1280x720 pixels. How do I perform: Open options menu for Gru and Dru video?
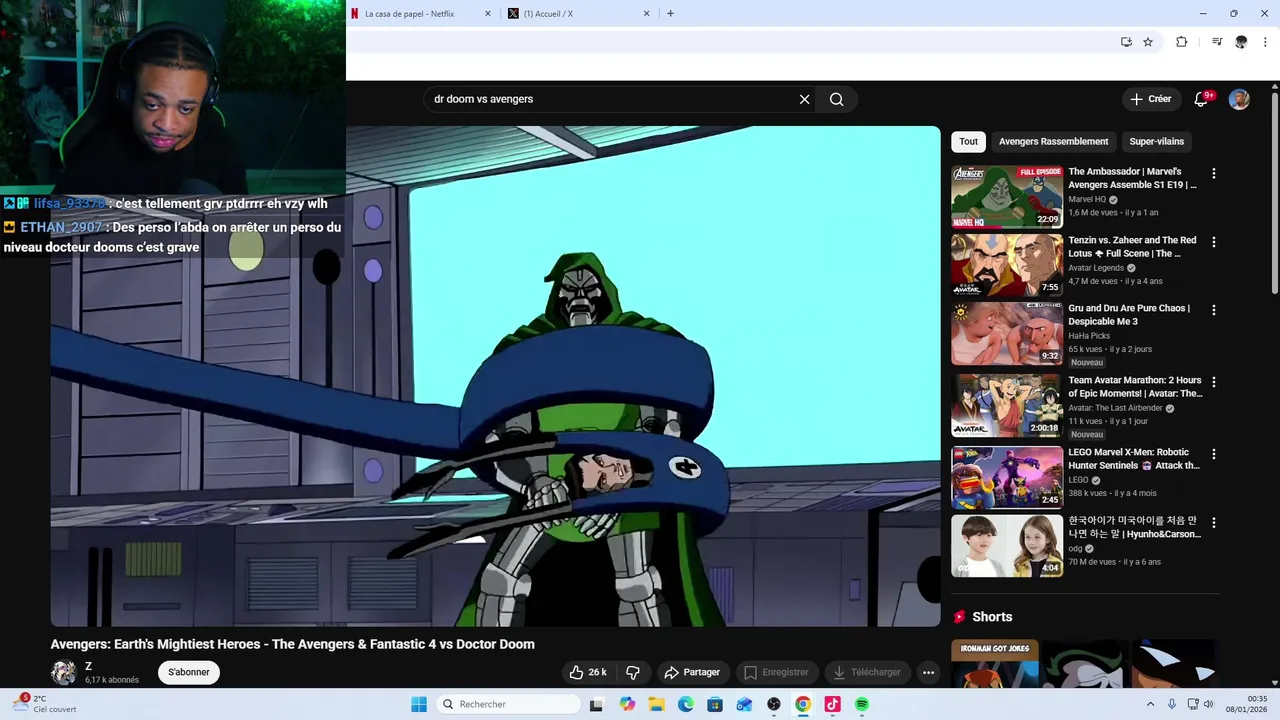(1213, 310)
